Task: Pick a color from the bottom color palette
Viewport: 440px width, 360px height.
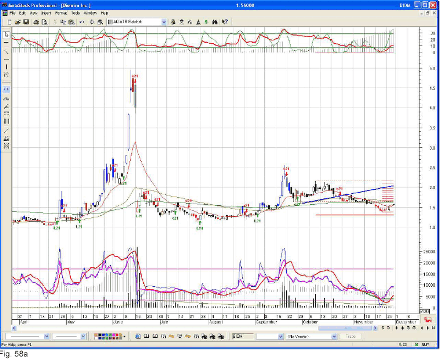Action: pyautogui.click(x=108, y=336)
